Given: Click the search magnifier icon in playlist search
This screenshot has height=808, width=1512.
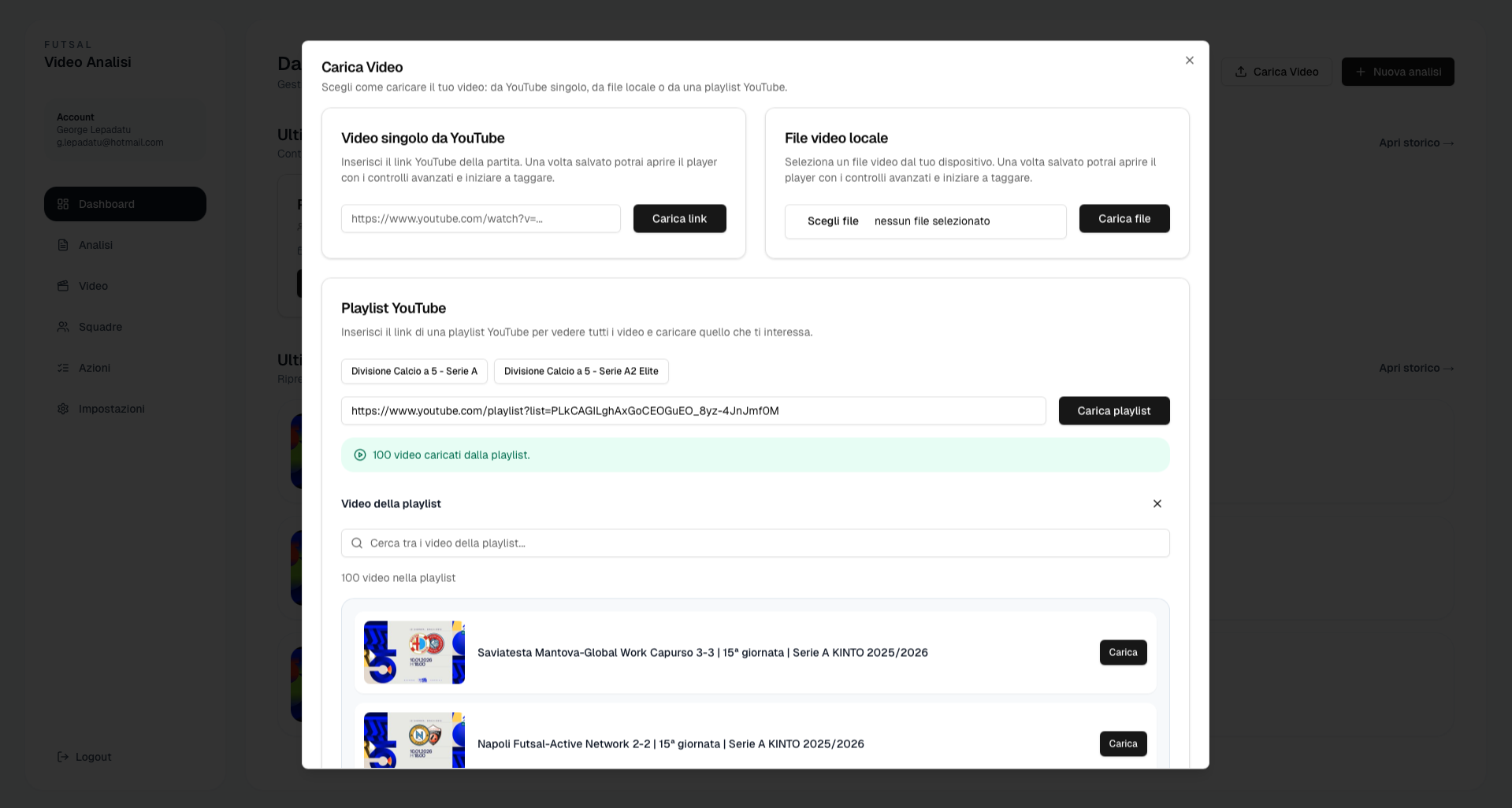Looking at the screenshot, I should 357,543.
